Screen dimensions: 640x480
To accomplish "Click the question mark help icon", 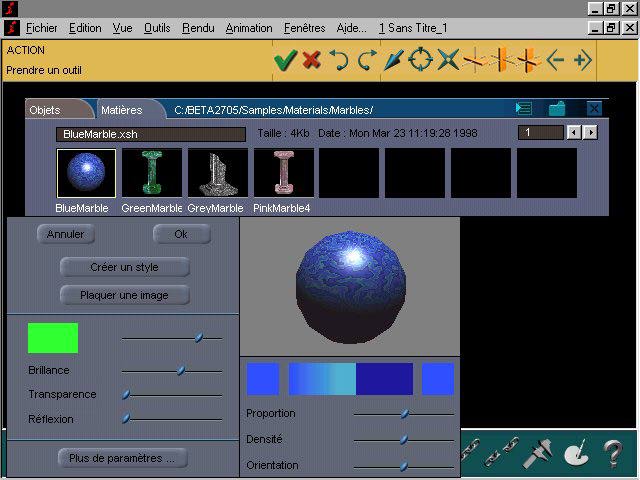I will point(613,453).
